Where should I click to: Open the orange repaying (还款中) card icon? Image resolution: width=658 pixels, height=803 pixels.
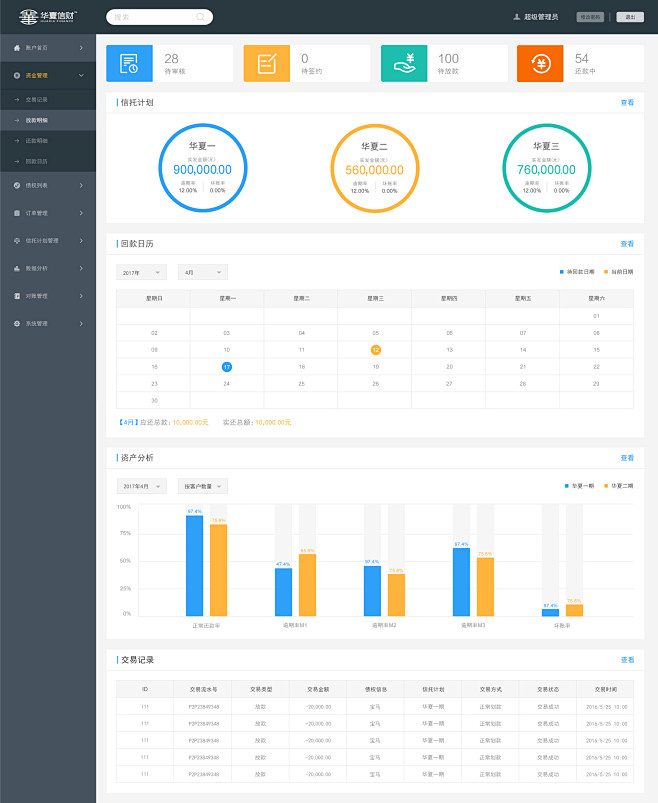click(540, 64)
